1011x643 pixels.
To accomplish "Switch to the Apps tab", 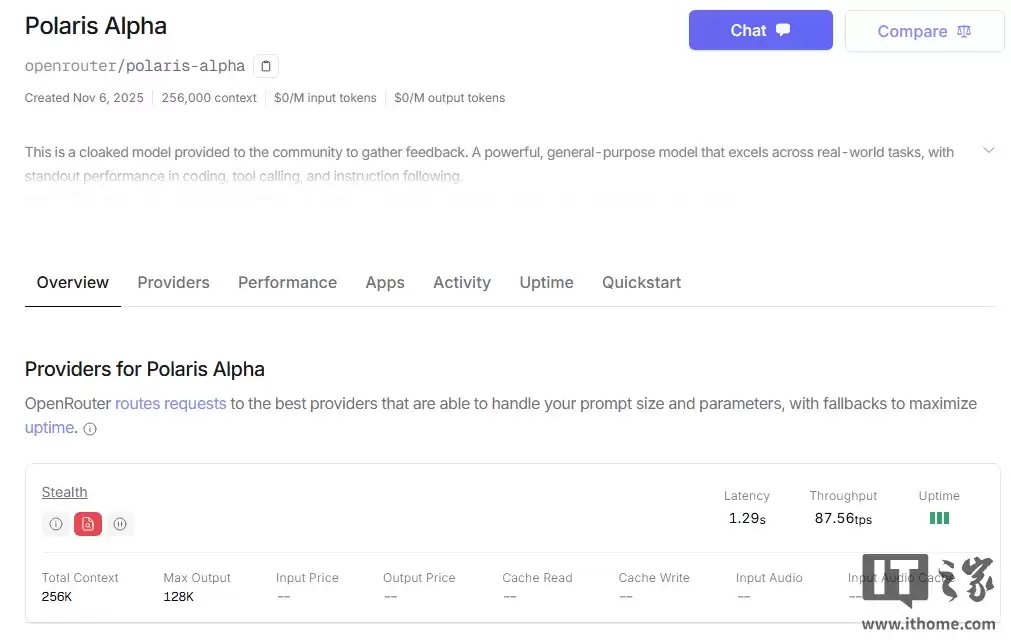I will click(385, 282).
